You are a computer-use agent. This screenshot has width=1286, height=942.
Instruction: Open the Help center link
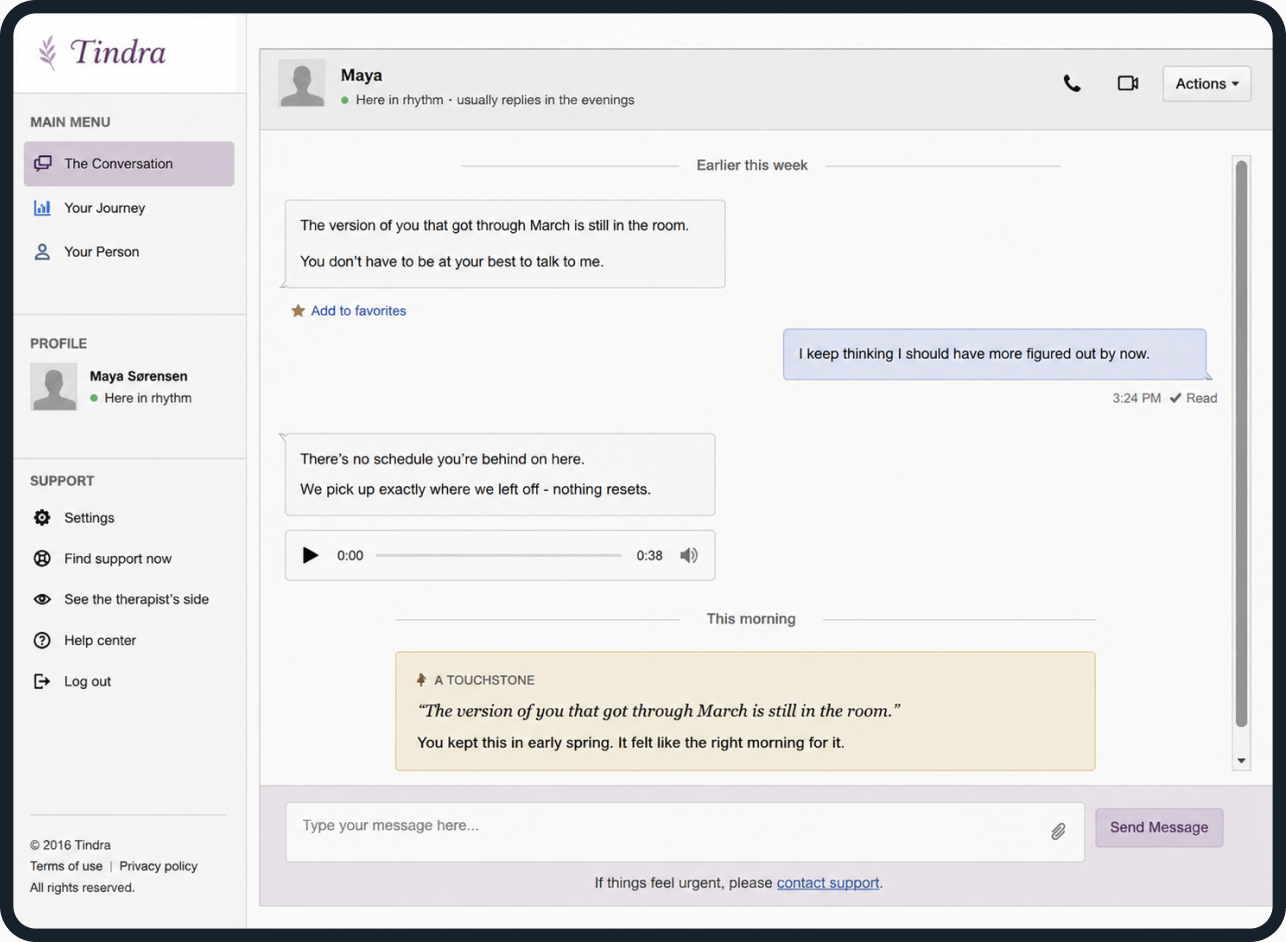pos(100,641)
